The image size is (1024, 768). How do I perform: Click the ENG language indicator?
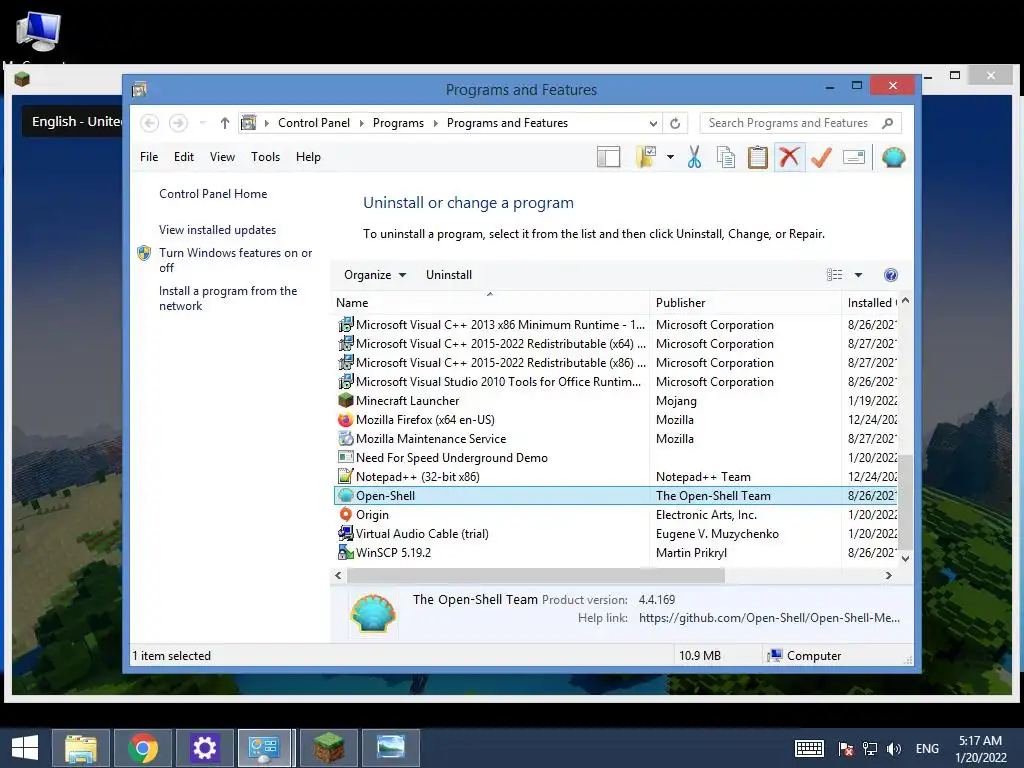[927, 749]
